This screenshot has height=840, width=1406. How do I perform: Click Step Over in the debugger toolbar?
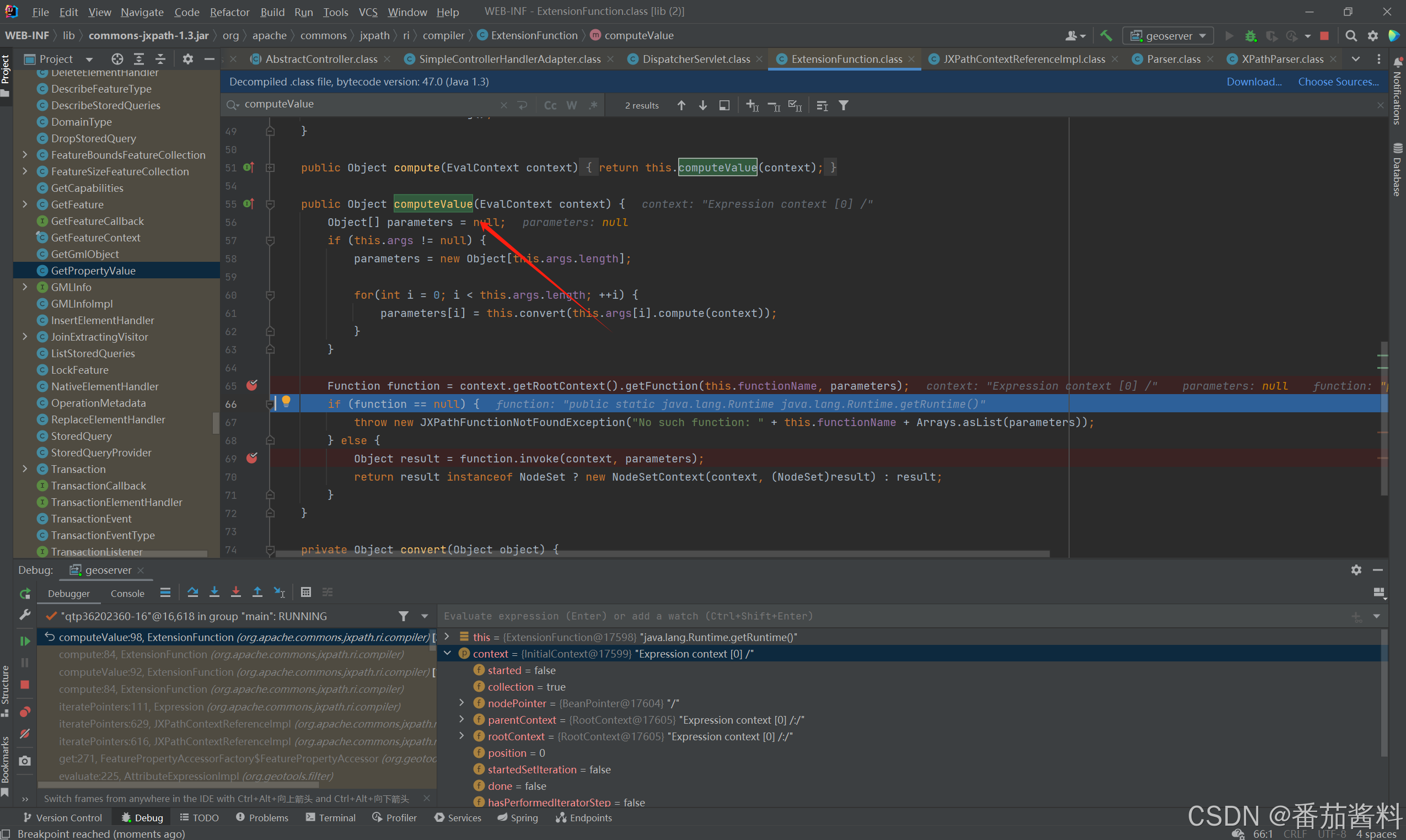(192, 592)
